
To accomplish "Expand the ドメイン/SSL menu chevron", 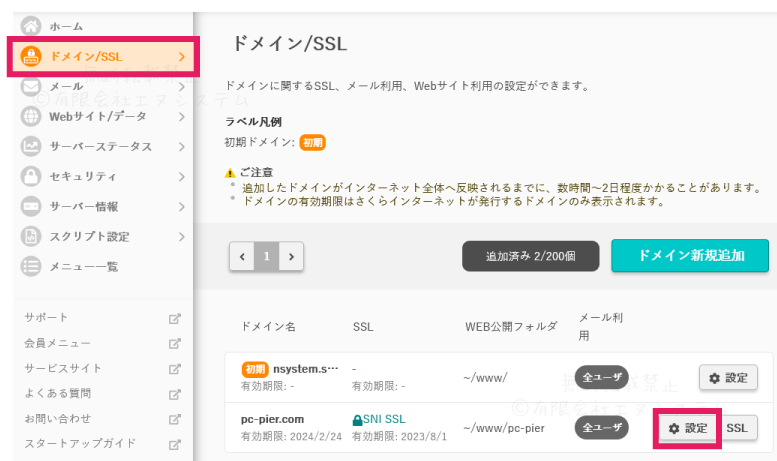I will point(182,57).
